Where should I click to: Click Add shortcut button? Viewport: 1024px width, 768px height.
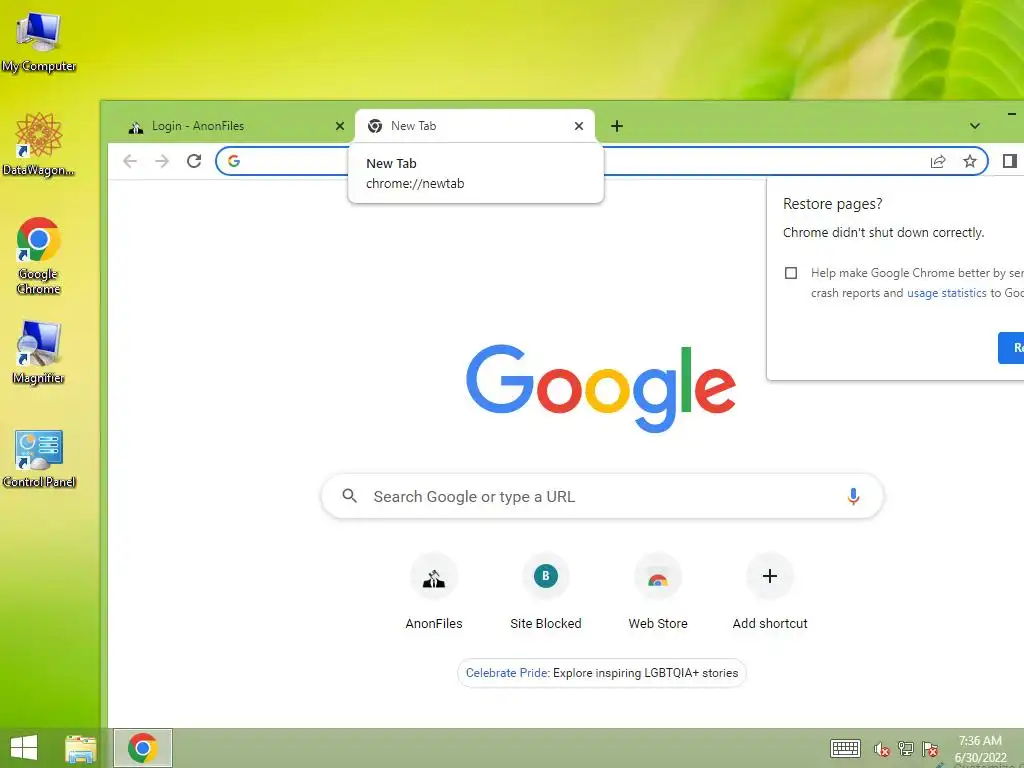tap(770, 592)
